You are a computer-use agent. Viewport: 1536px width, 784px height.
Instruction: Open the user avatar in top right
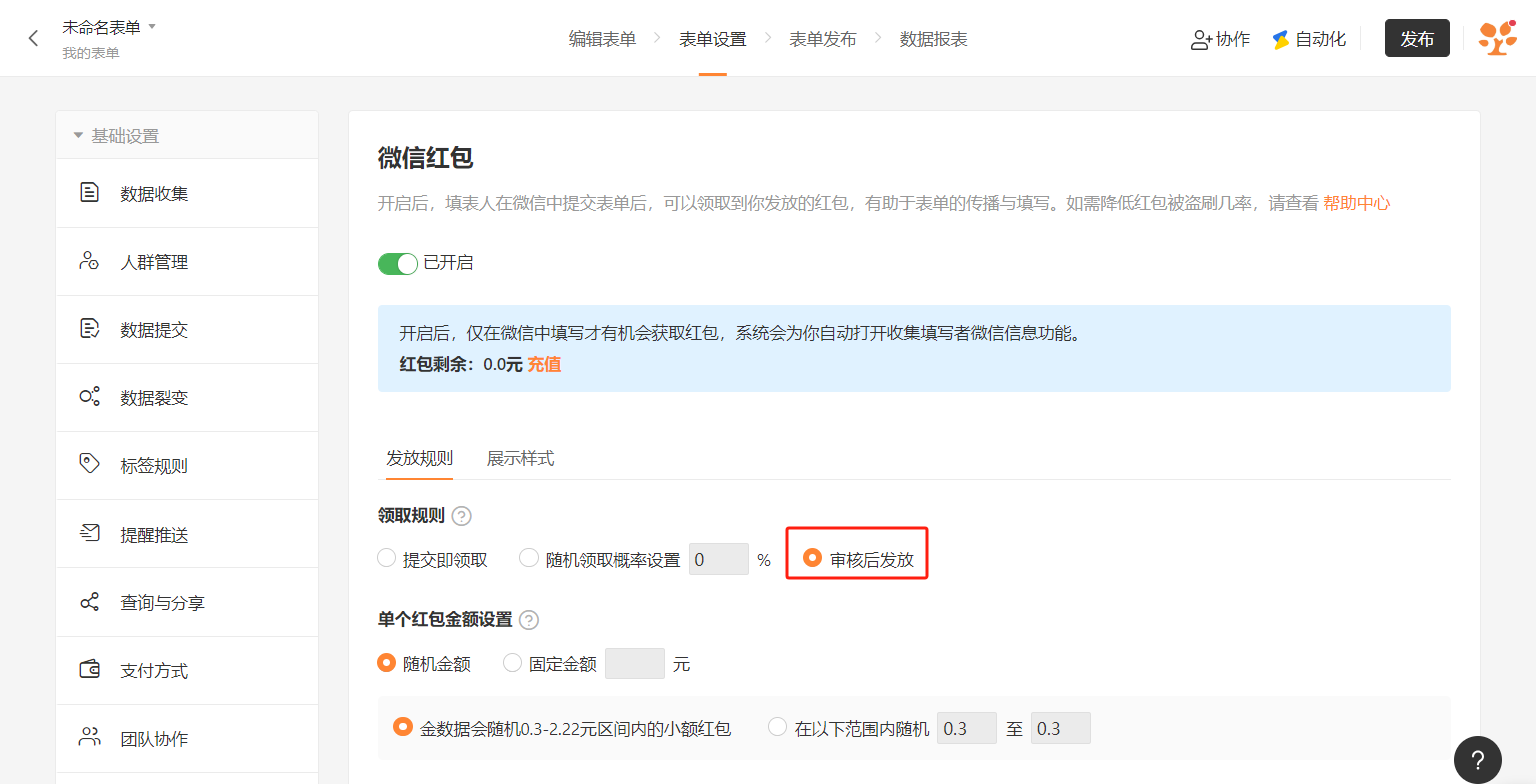pos(1497,38)
